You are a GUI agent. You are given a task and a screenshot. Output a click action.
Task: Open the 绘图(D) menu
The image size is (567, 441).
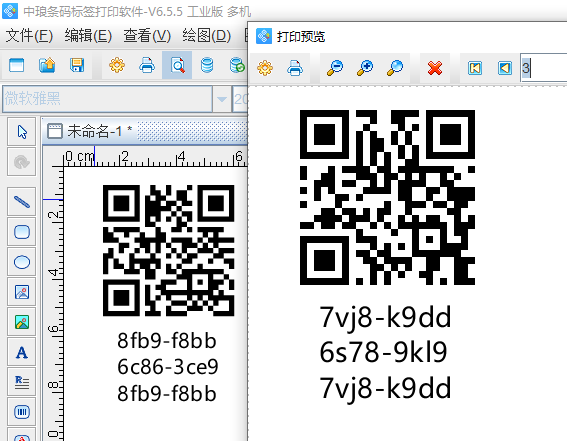206,36
